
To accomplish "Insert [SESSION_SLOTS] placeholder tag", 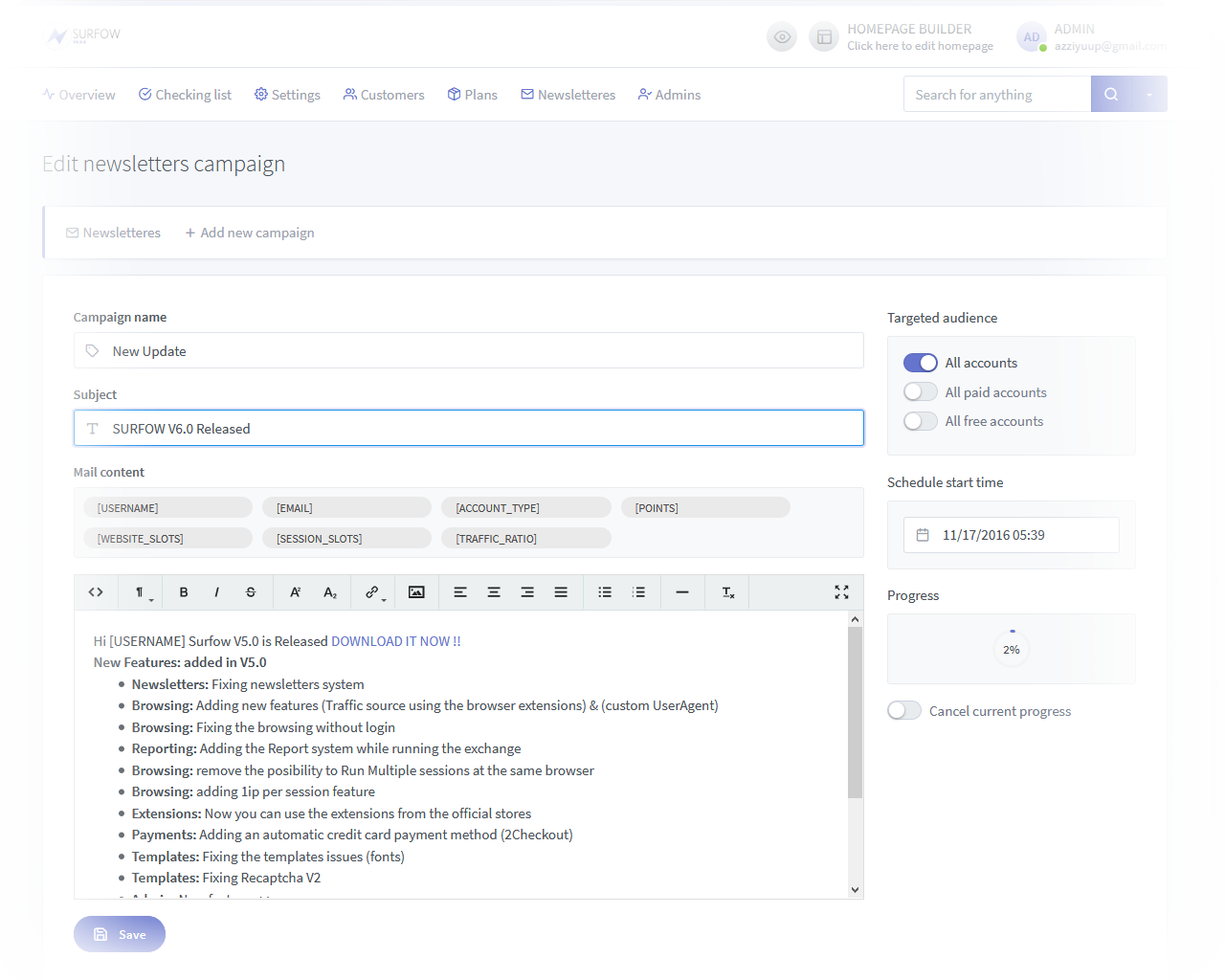I will coord(347,539).
